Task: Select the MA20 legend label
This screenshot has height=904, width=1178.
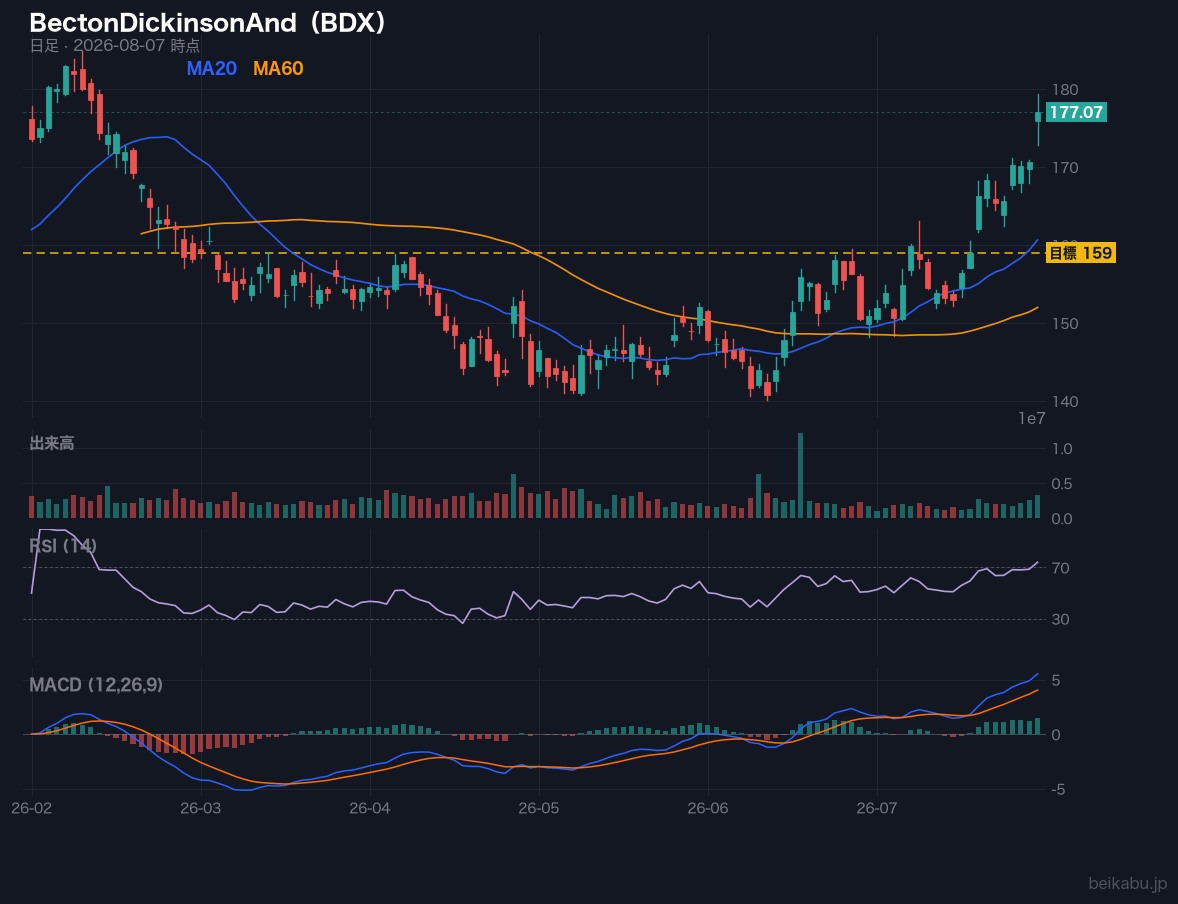Action: [x=211, y=68]
